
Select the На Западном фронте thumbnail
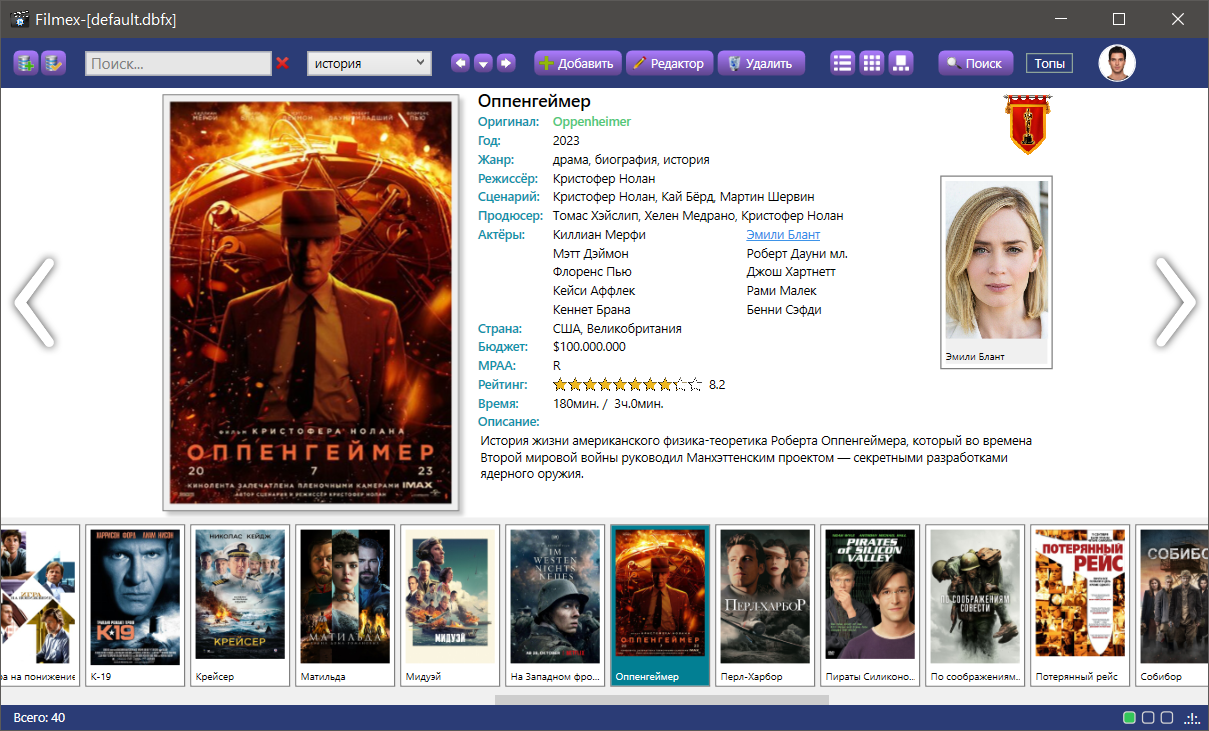555,605
